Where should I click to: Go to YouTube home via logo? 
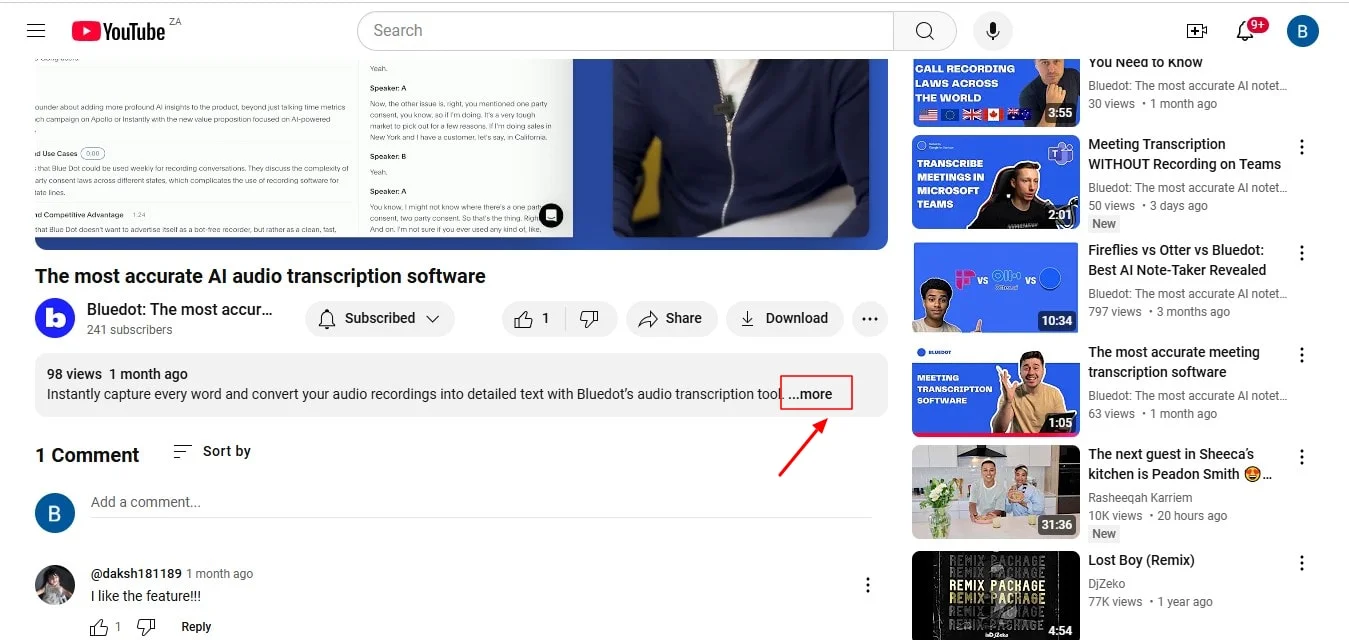pos(119,31)
